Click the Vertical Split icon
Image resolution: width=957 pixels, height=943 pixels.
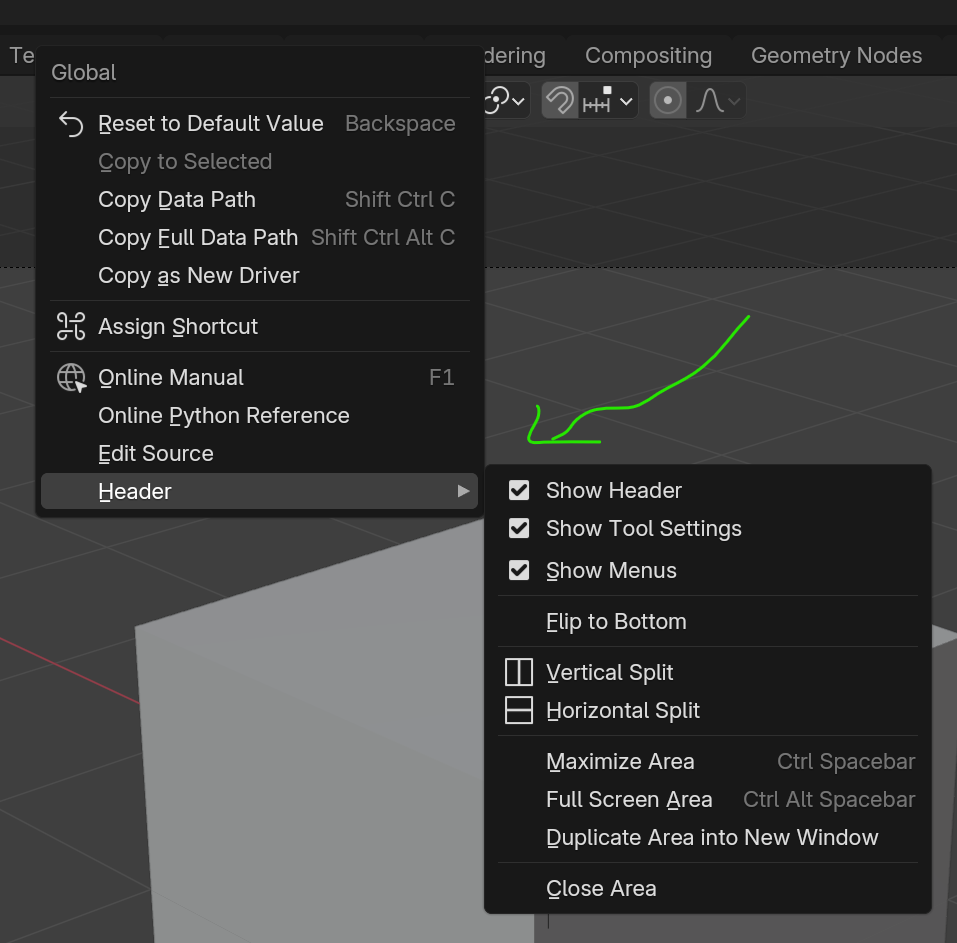click(x=519, y=672)
